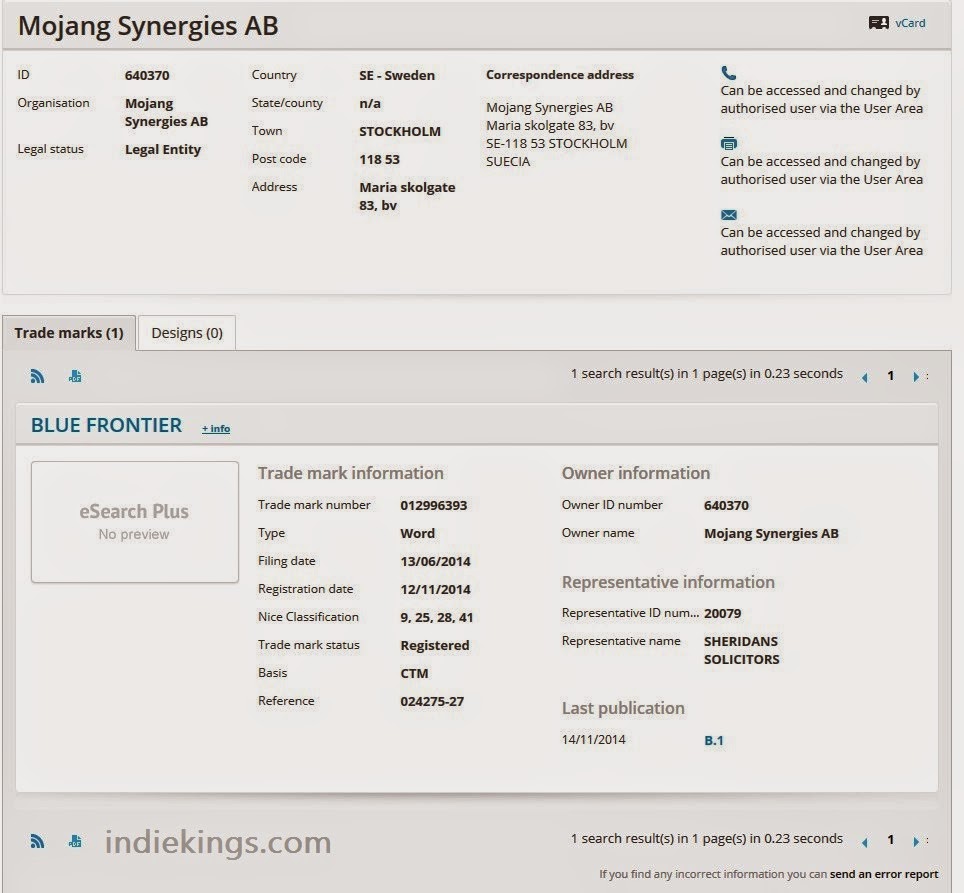Select the Word type value
Screen dimensions: 964x893
click(417, 533)
